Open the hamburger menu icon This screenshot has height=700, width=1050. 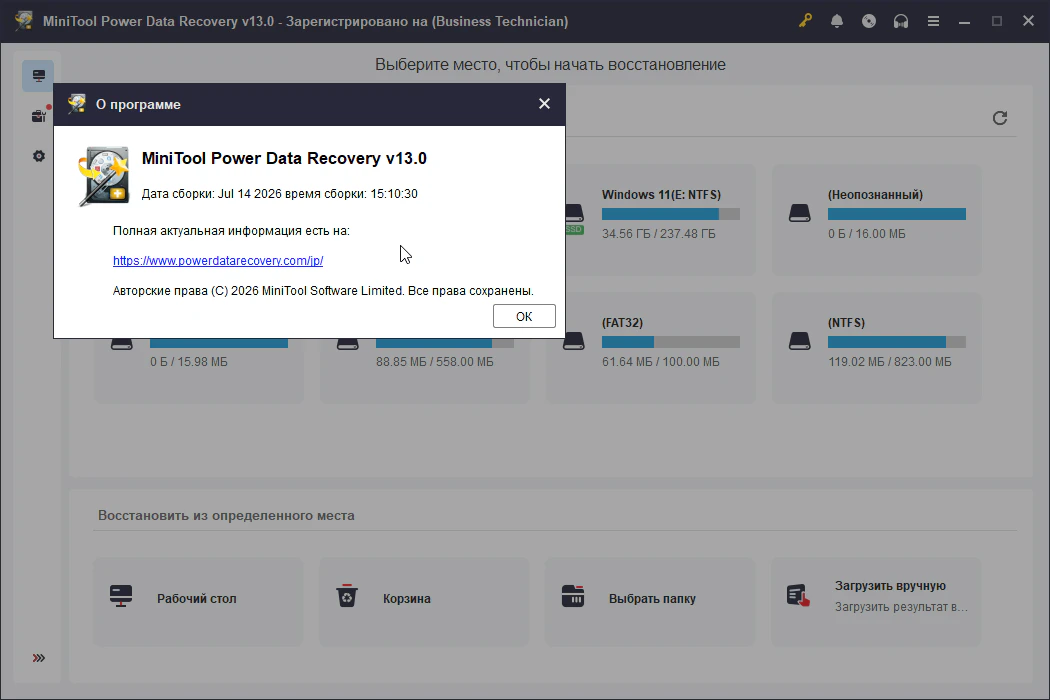[933, 21]
